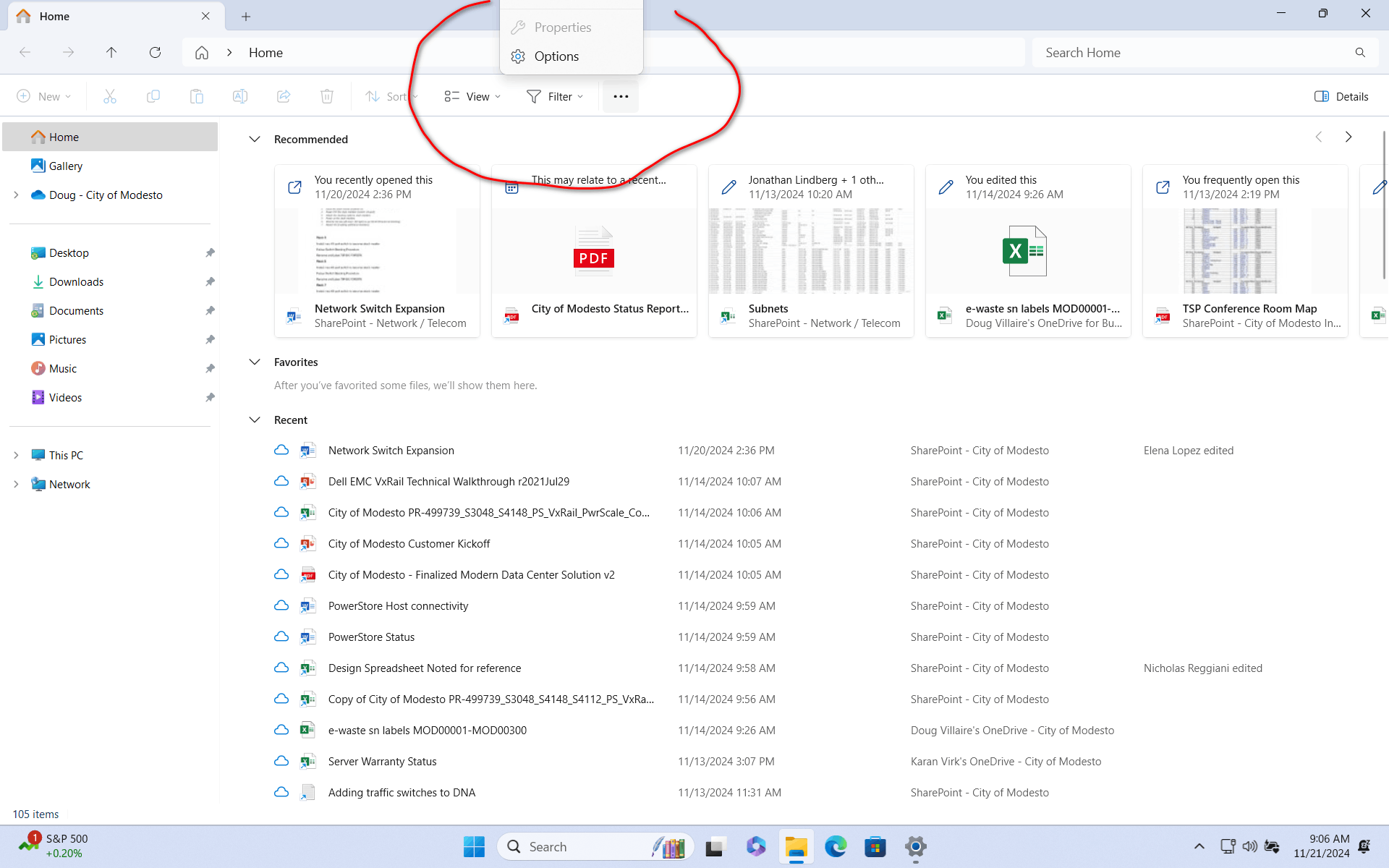Click the Paste clipboard icon
The image size is (1389, 868).
[197, 96]
